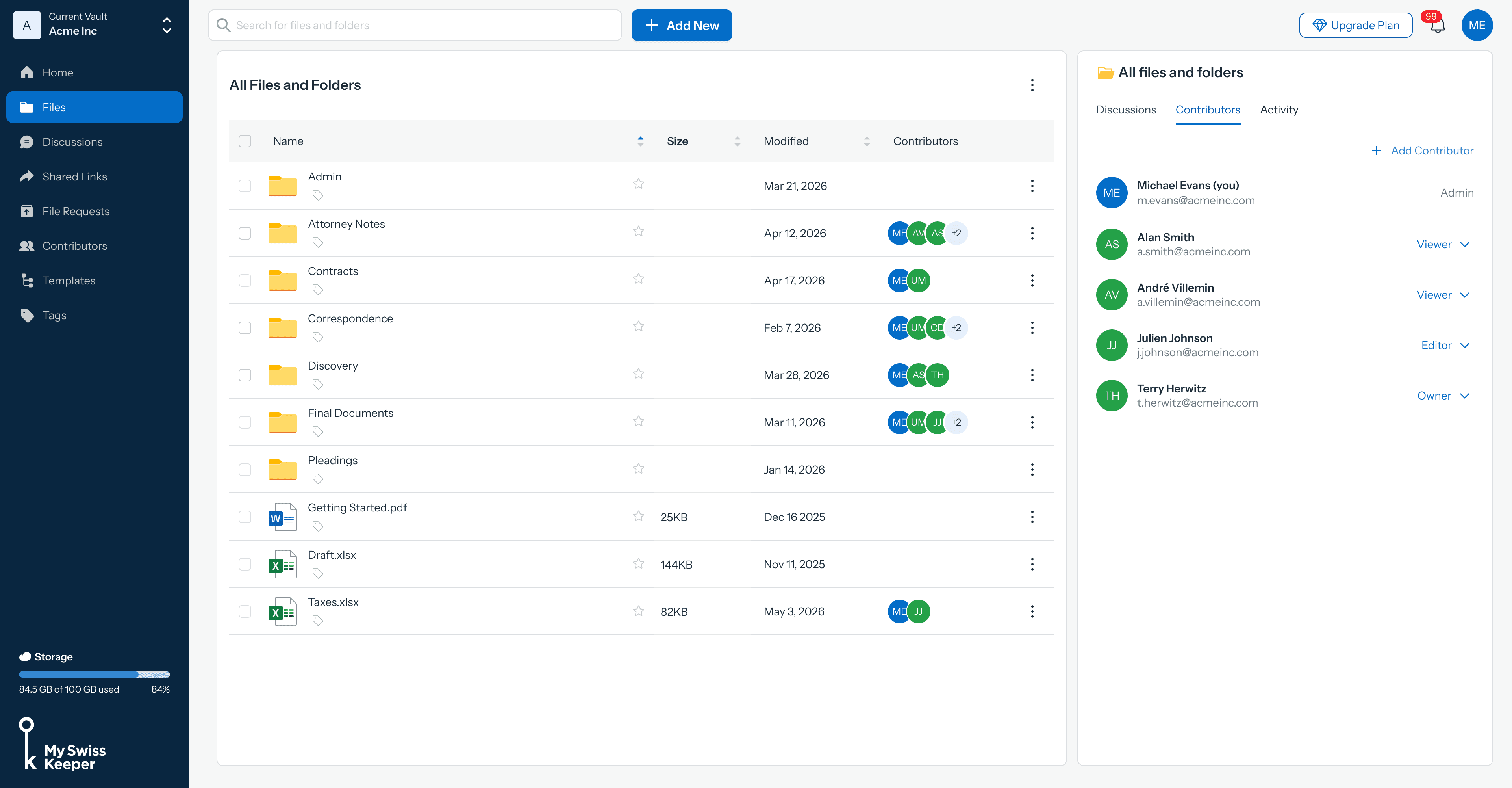Viewport: 1512px width, 788px height.
Task: Click the TH avatar on Discovery row
Action: pyautogui.click(x=938, y=375)
